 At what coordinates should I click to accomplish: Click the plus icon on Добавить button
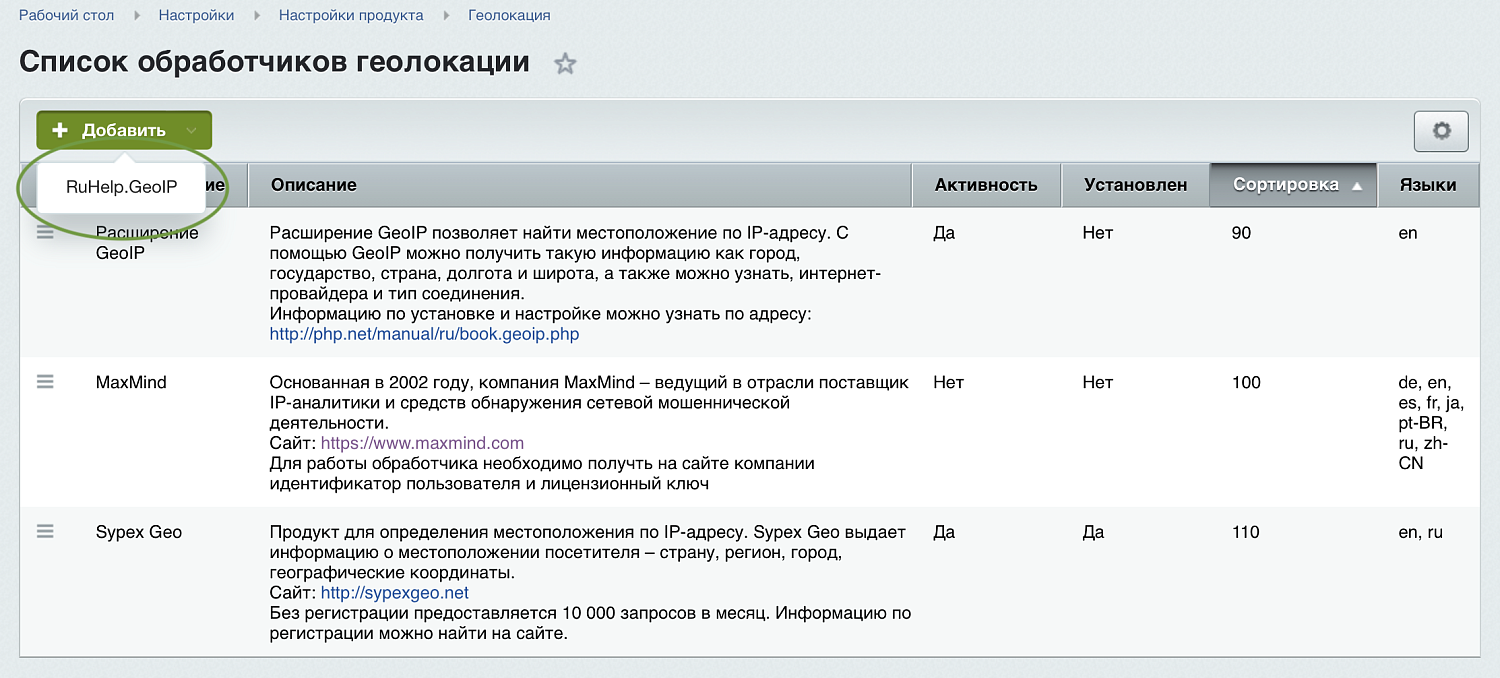[x=60, y=129]
